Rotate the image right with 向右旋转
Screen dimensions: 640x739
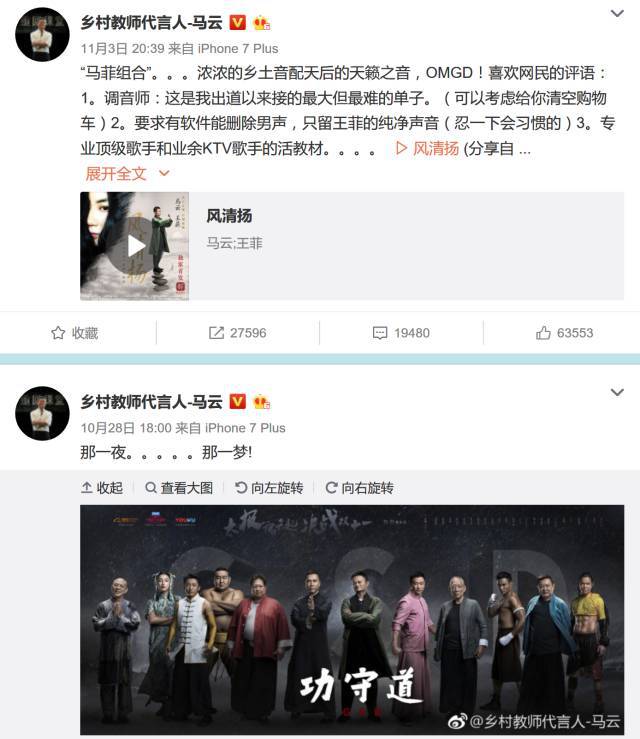[x=360, y=488]
